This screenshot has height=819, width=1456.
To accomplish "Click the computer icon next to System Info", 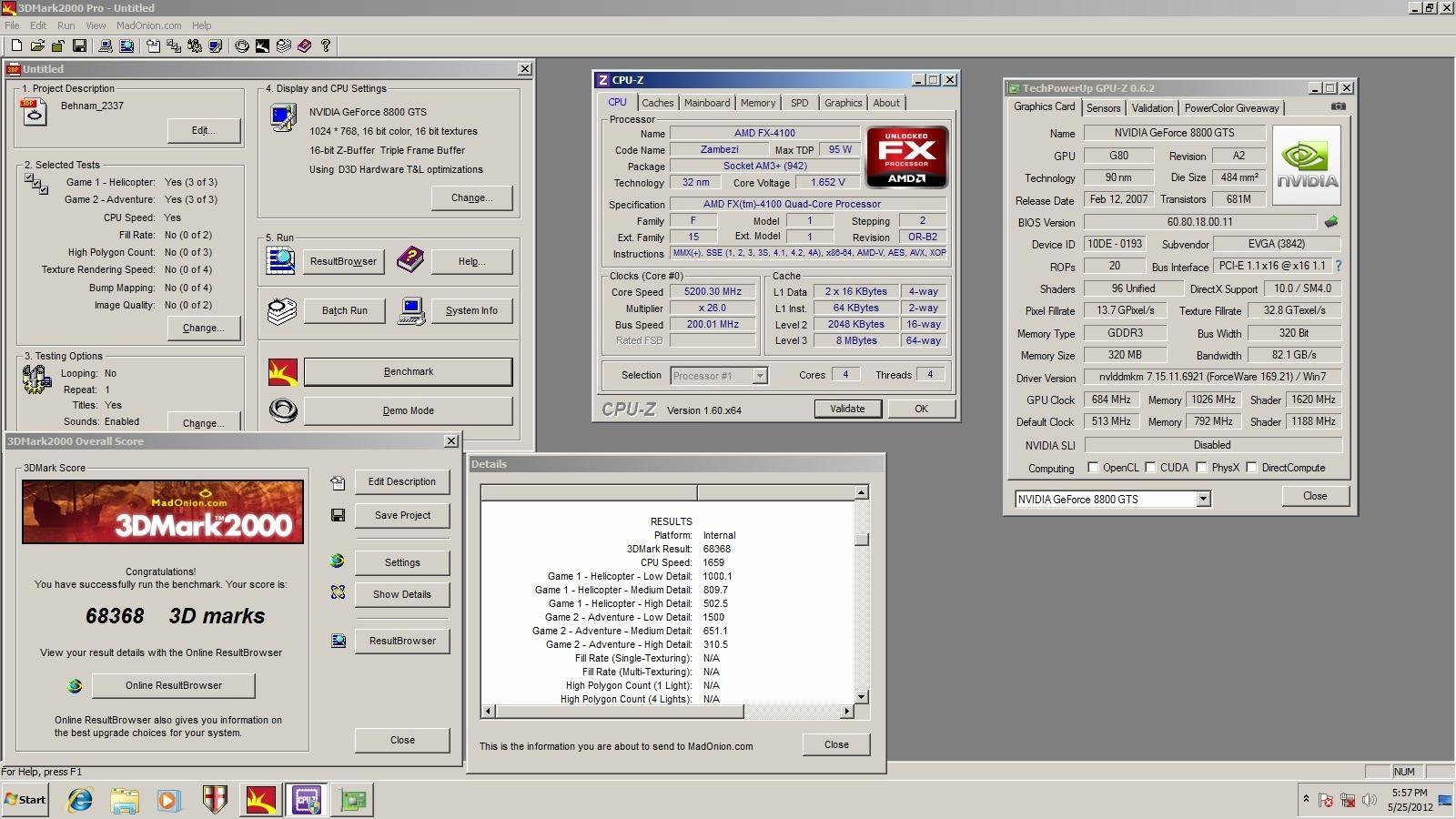I will [x=411, y=310].
